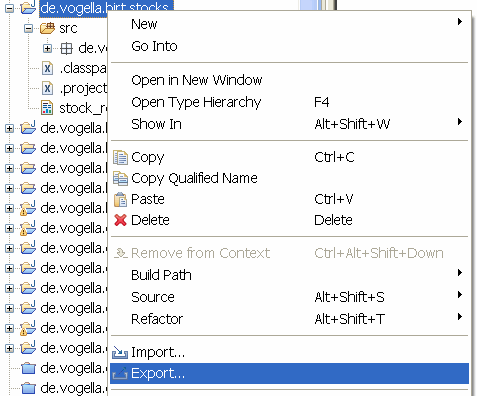The image size is (477, 396).
Task: Click the src source folder icon
Action: [47, 28]
